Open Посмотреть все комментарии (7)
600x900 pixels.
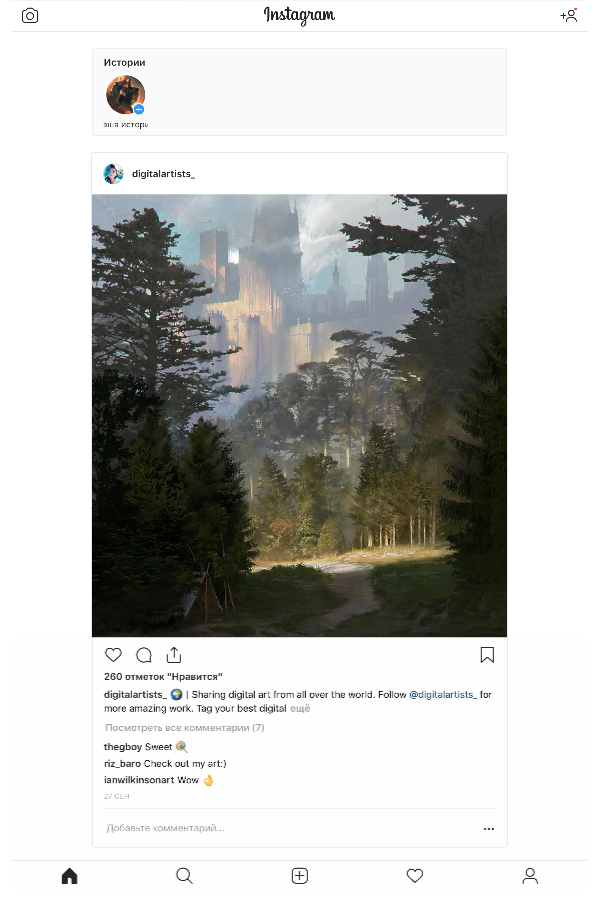pos(184,727)
